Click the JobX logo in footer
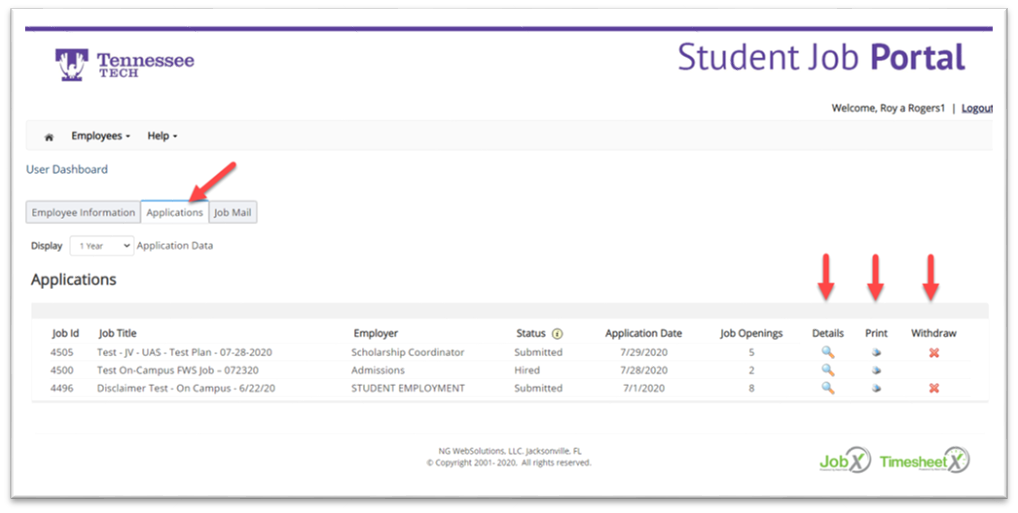This screenshot has height=513, width=1018. (844, 461)
